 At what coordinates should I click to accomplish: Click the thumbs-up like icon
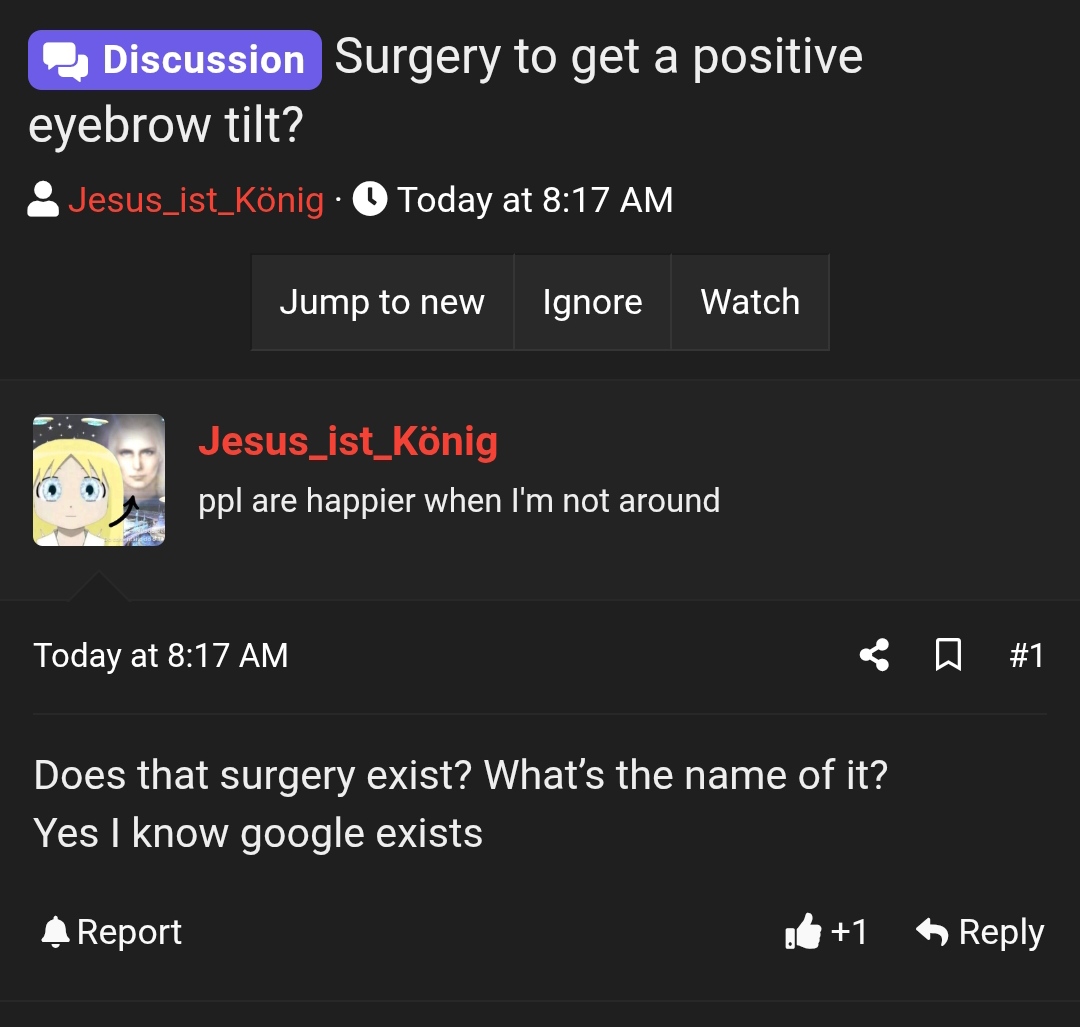(803, 933)
